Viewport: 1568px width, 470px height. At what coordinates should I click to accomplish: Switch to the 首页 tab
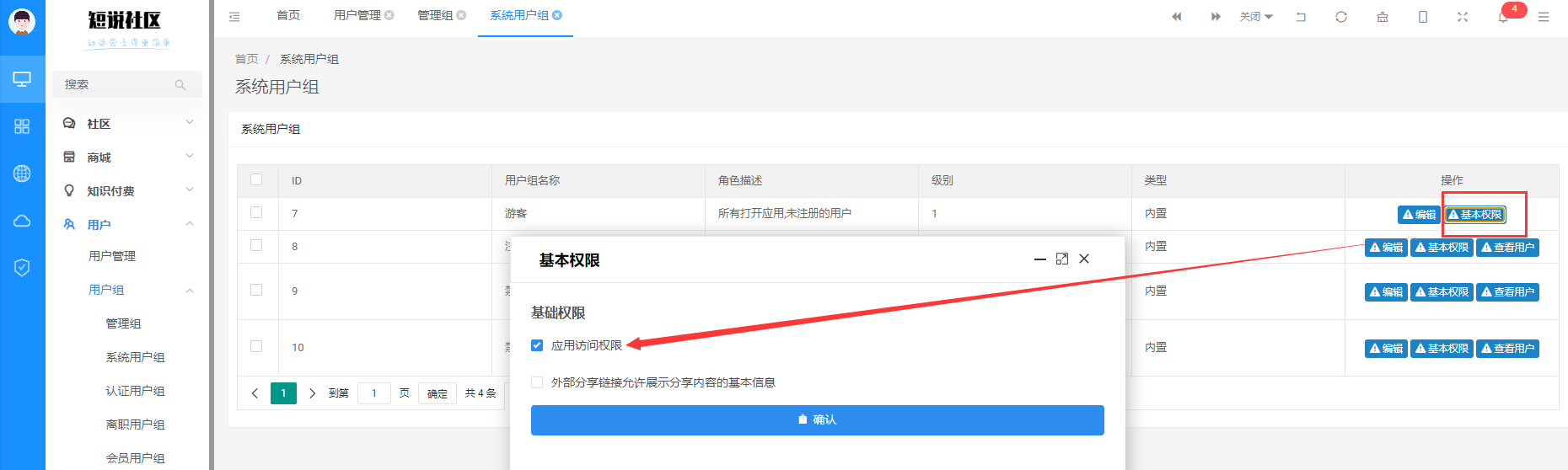[288, 15]
